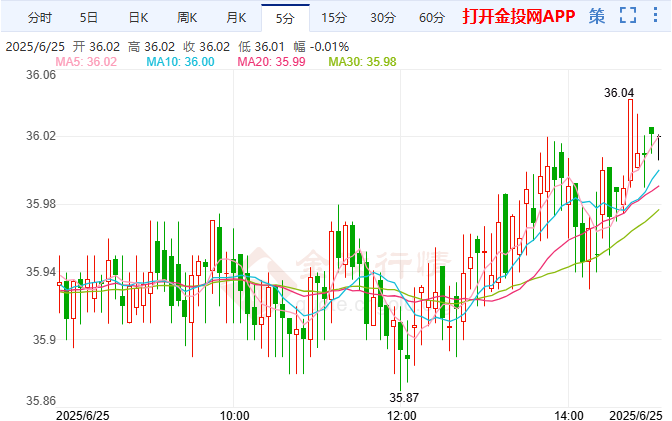672x421 pixels.
Task: Click the 36.06 price axis label
Action: (41, 75)
